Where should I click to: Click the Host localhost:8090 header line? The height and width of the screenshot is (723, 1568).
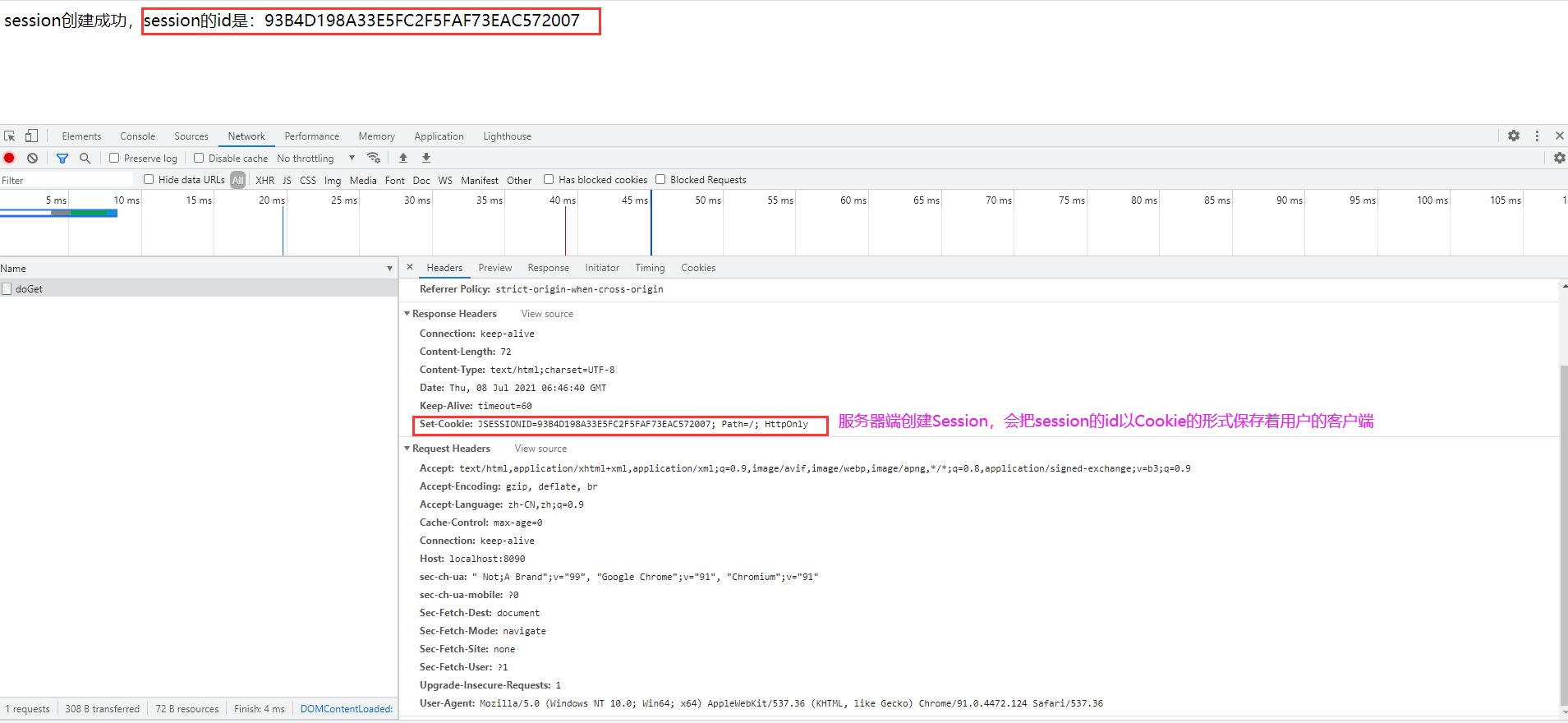pyautogui.click(x=472, y=559)
